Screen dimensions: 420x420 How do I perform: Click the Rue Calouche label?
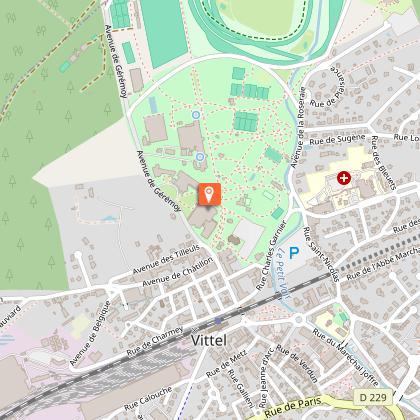point(148,399)
